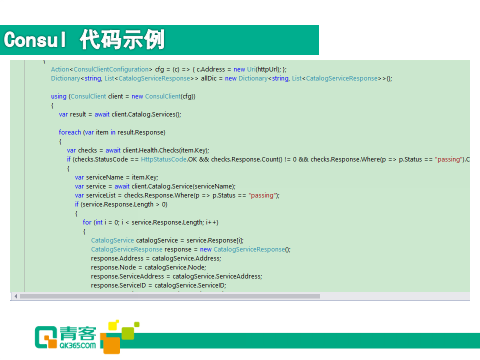The width and height of the screenshot is (480, 360).
Task: Click the 'for (int i = 0' loop line
Action: [x=151, y=222]
